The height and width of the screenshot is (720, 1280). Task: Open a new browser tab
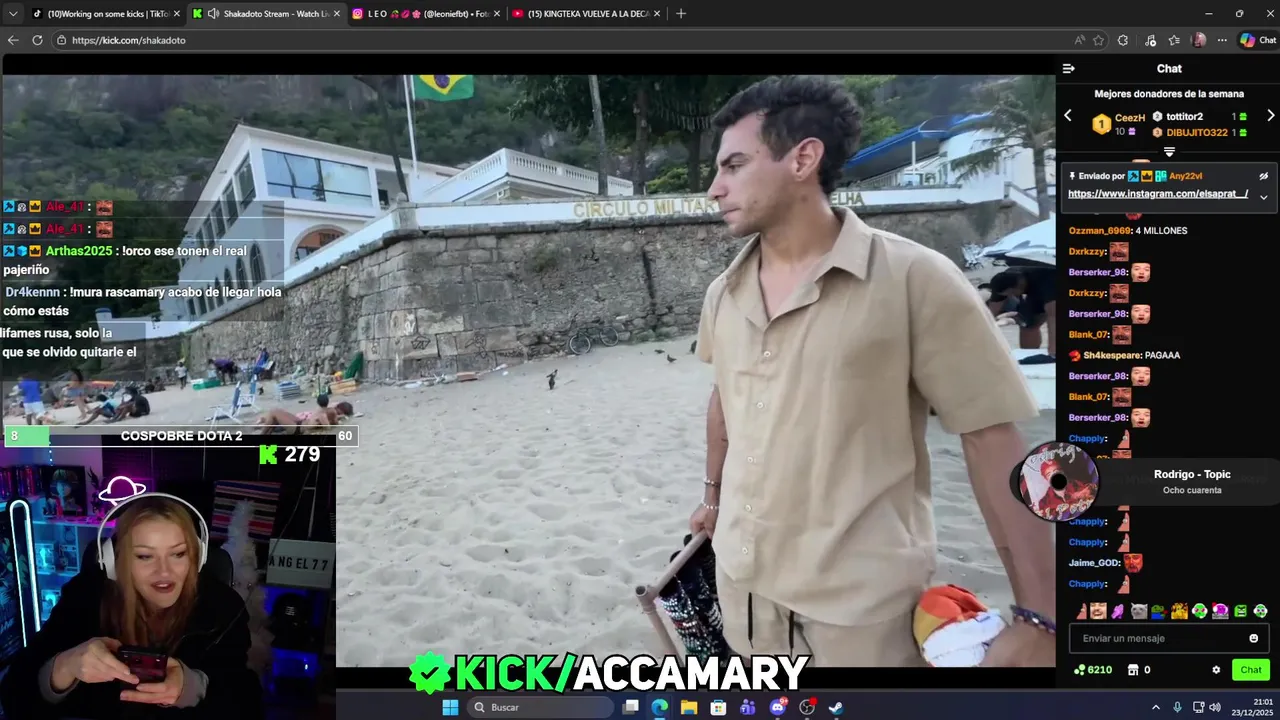tap(681, 14)
